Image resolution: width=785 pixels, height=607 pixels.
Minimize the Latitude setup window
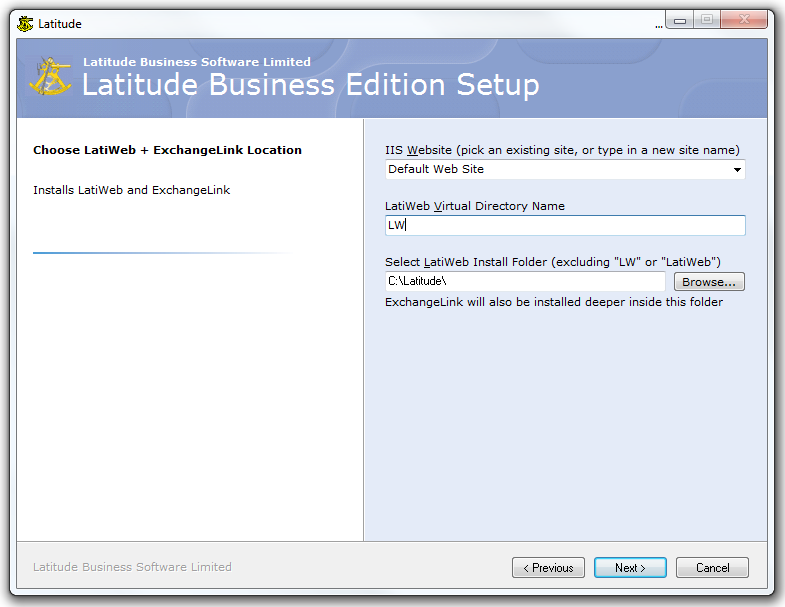coord(680,20)
